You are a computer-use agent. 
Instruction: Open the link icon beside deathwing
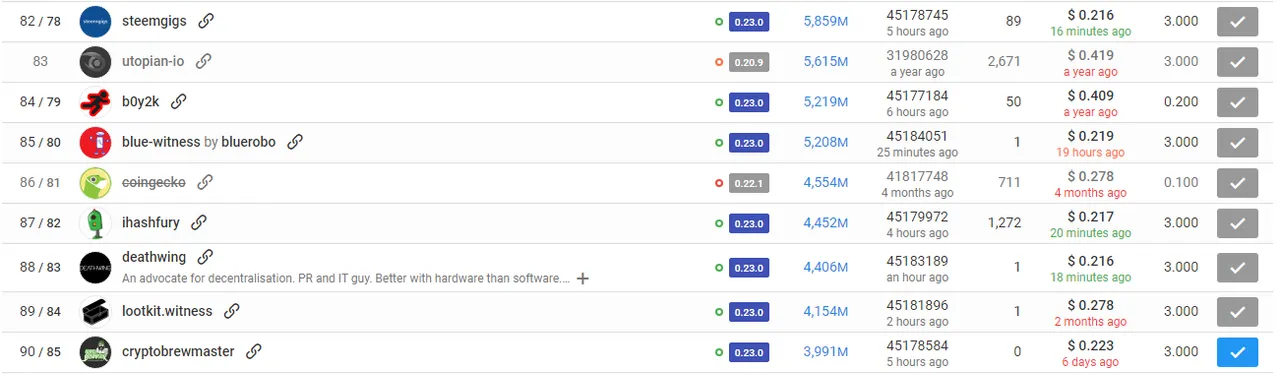click(206, 257)
